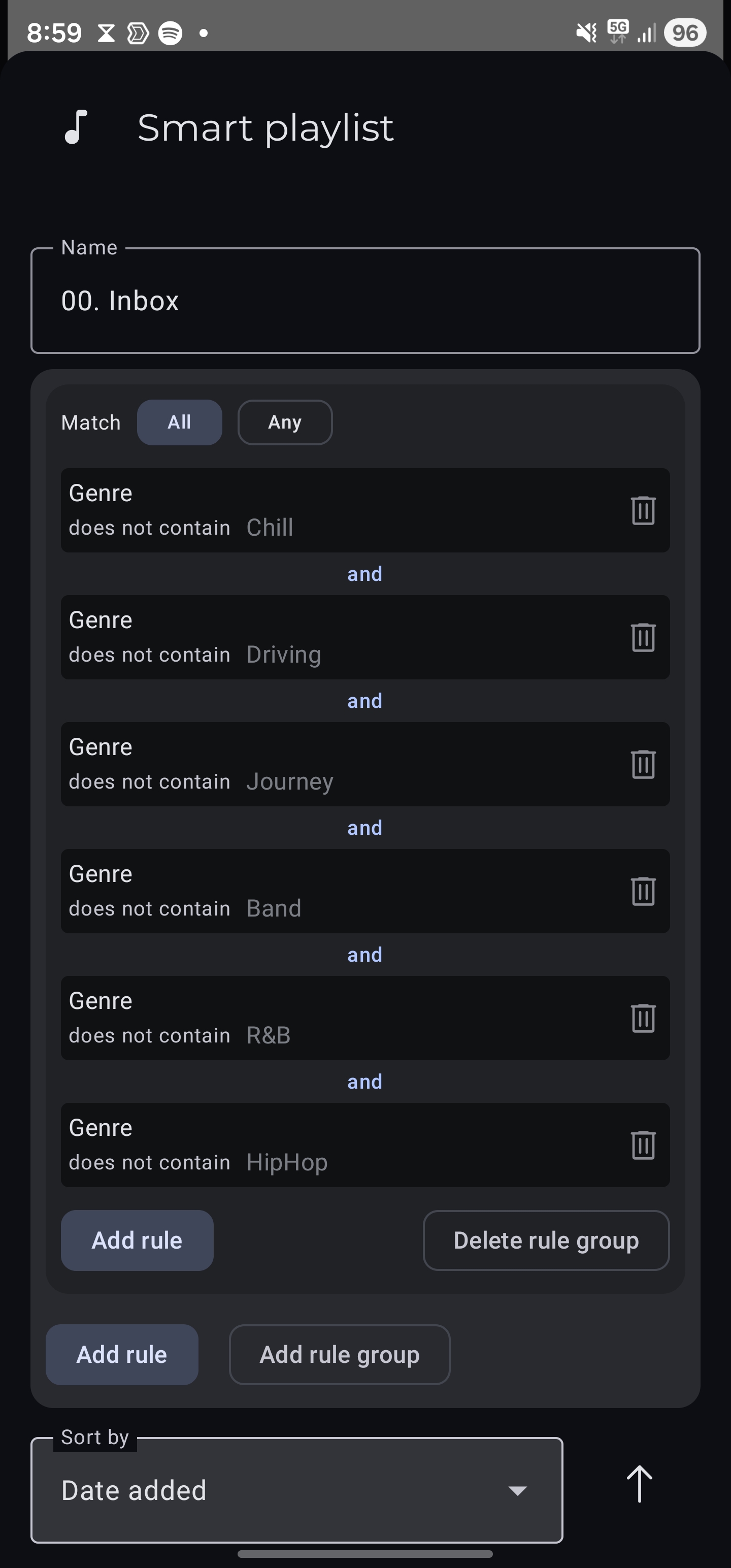
Task: Edit the Genre rule value HipHop
Action: (x=287, y=1163)
